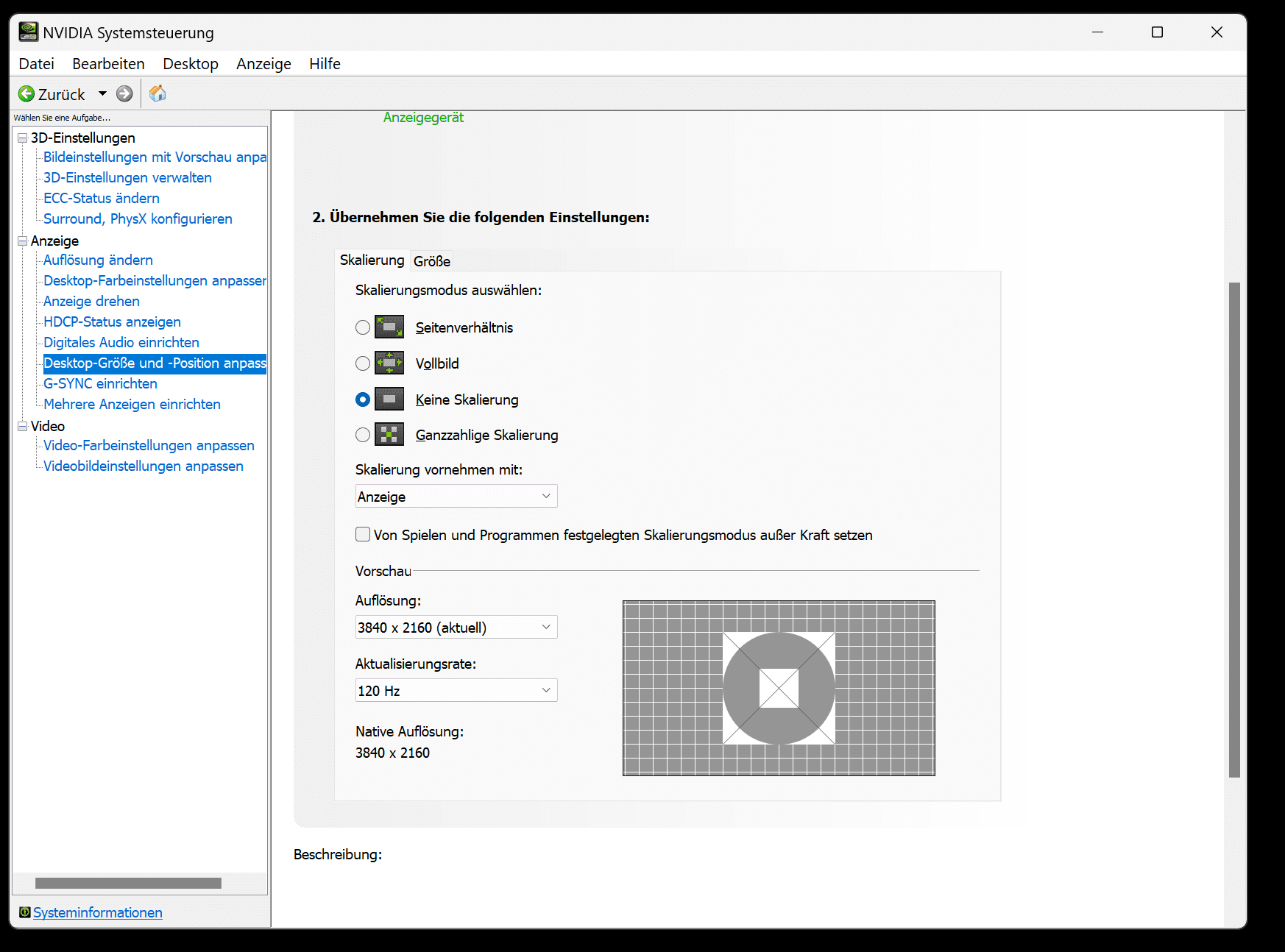
Task: Select the Seitenverhältnis radio button
Action: click(363, 327)
